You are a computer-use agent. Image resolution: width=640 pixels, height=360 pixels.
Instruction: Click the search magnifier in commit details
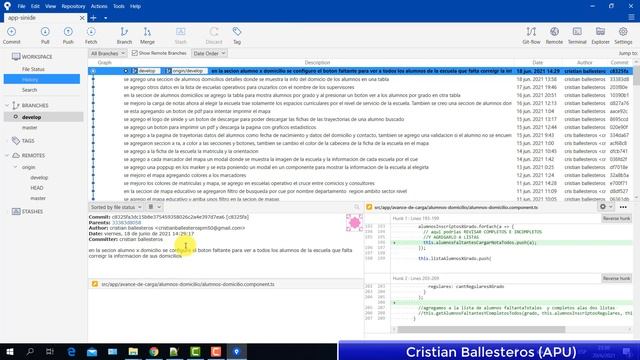point(357,207)
